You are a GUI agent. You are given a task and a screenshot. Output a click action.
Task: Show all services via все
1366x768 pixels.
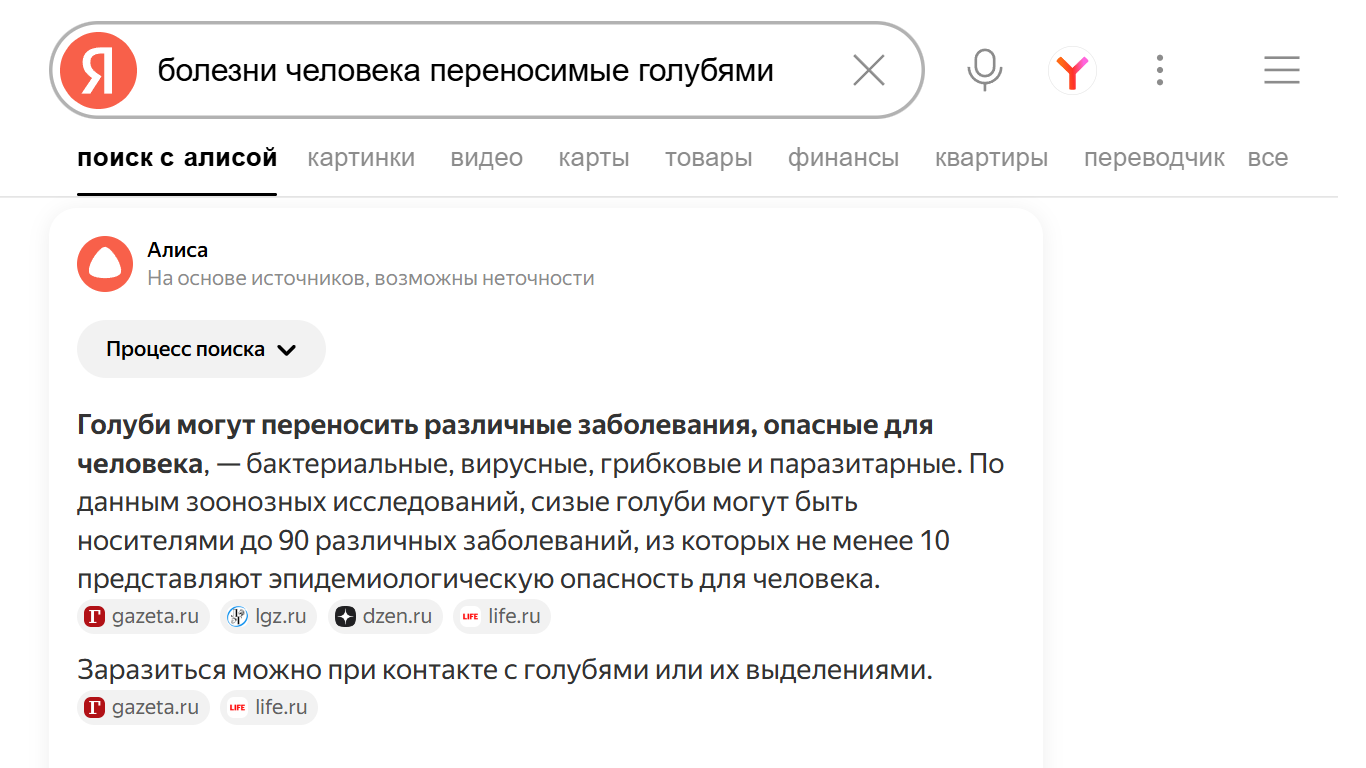pos(1267,158)
